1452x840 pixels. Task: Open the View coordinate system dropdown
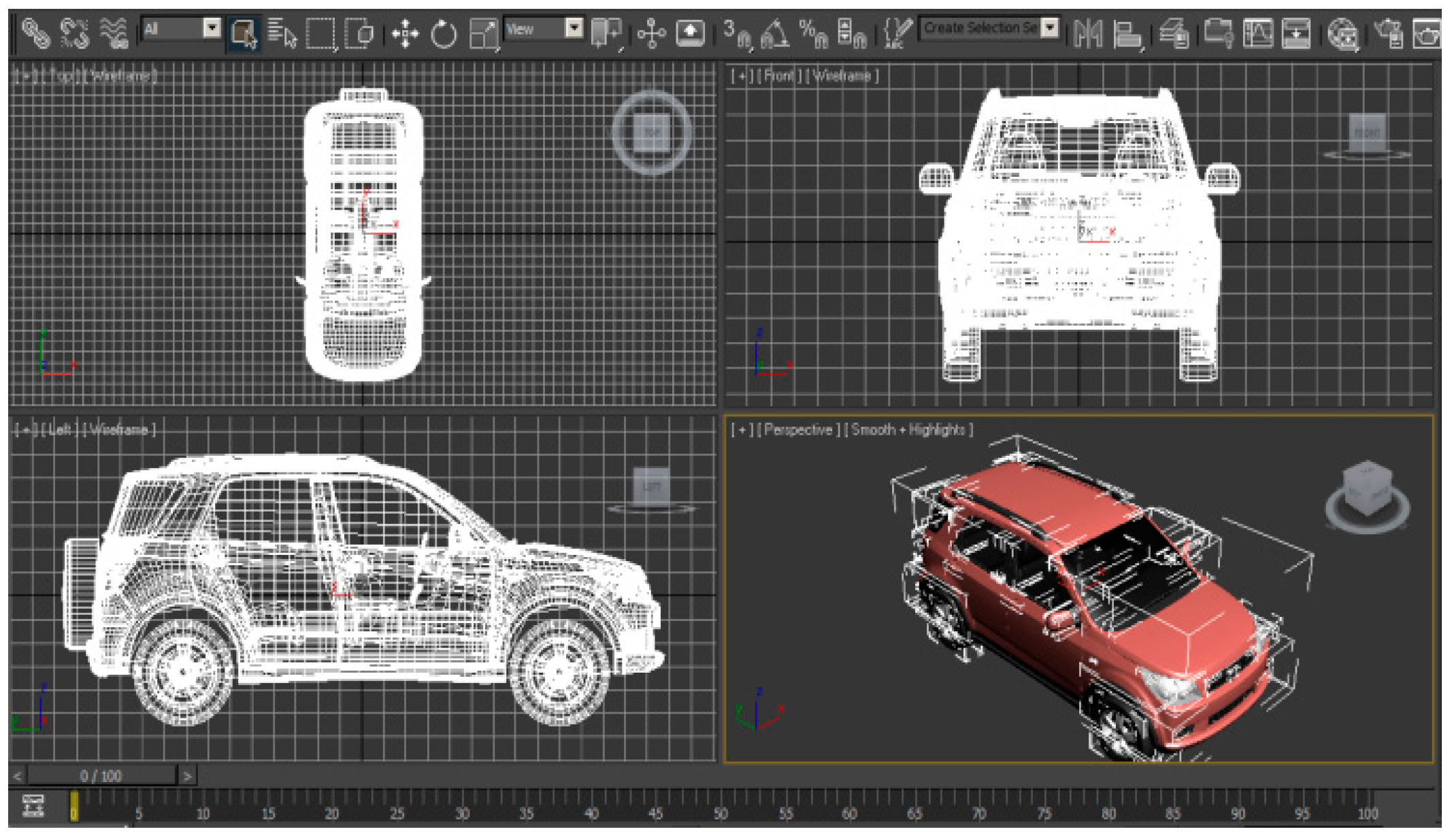(x=575, y=29)
